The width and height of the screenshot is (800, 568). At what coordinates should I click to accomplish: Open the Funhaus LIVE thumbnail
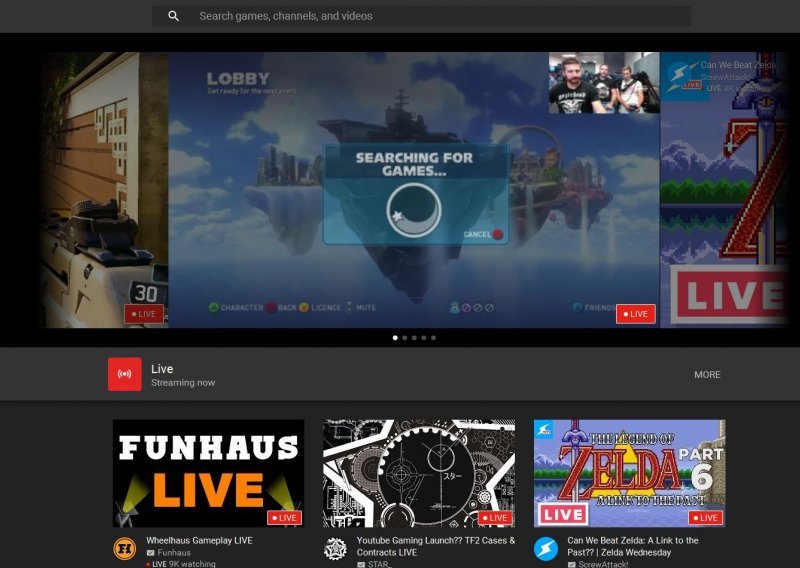[x=208, y=473]
